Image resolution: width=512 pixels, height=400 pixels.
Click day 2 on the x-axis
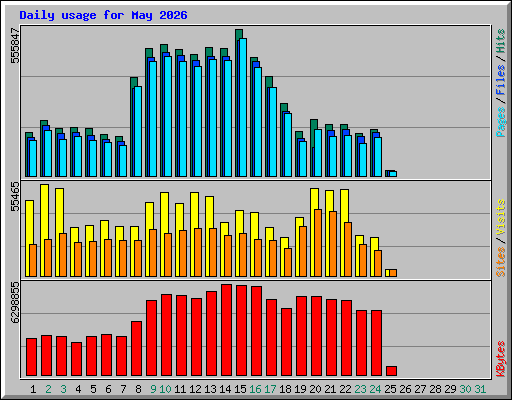click(x=48, y=389)
